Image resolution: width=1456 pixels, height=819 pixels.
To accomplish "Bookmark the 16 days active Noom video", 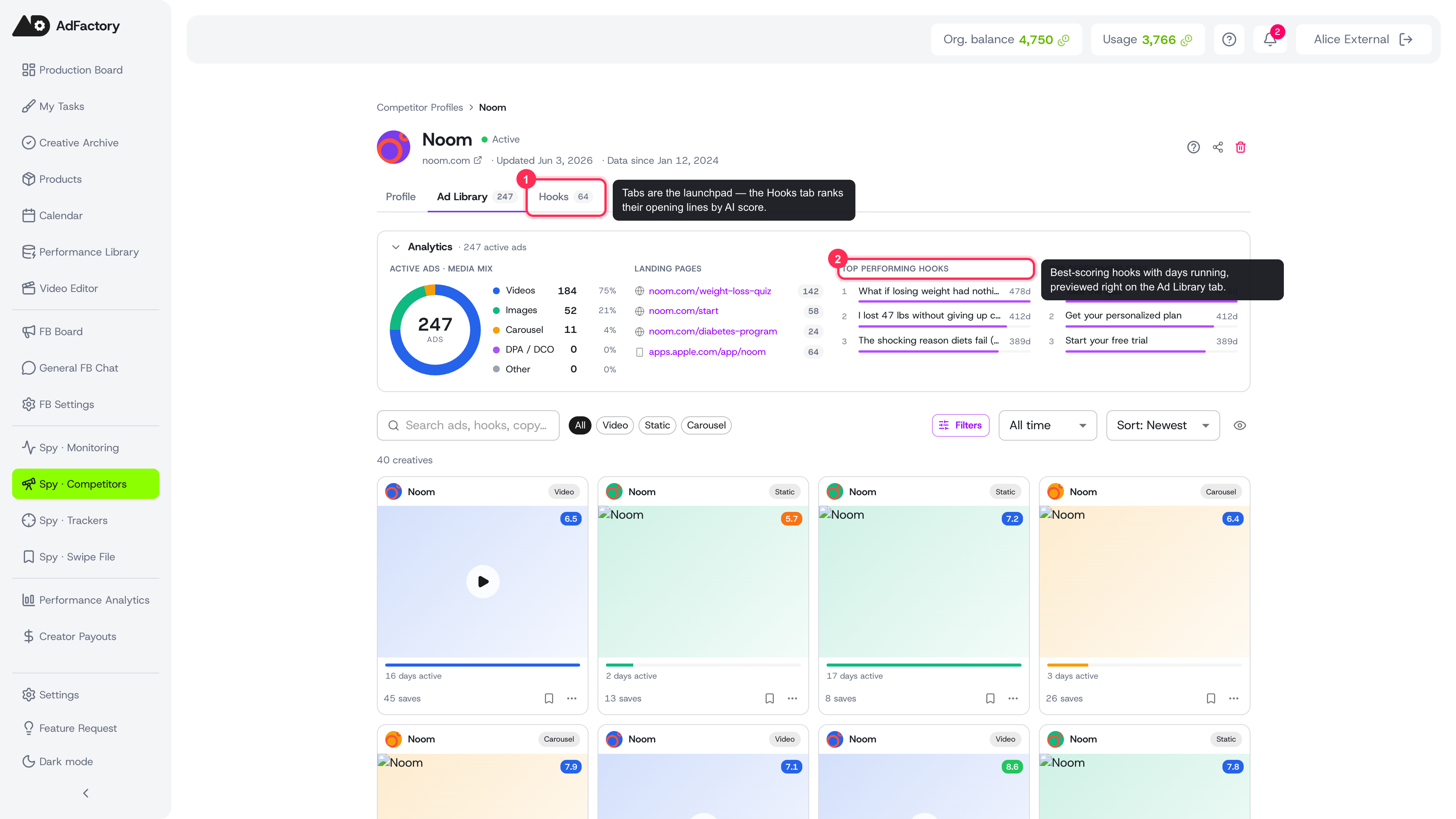I will click(x=549, y=698).
